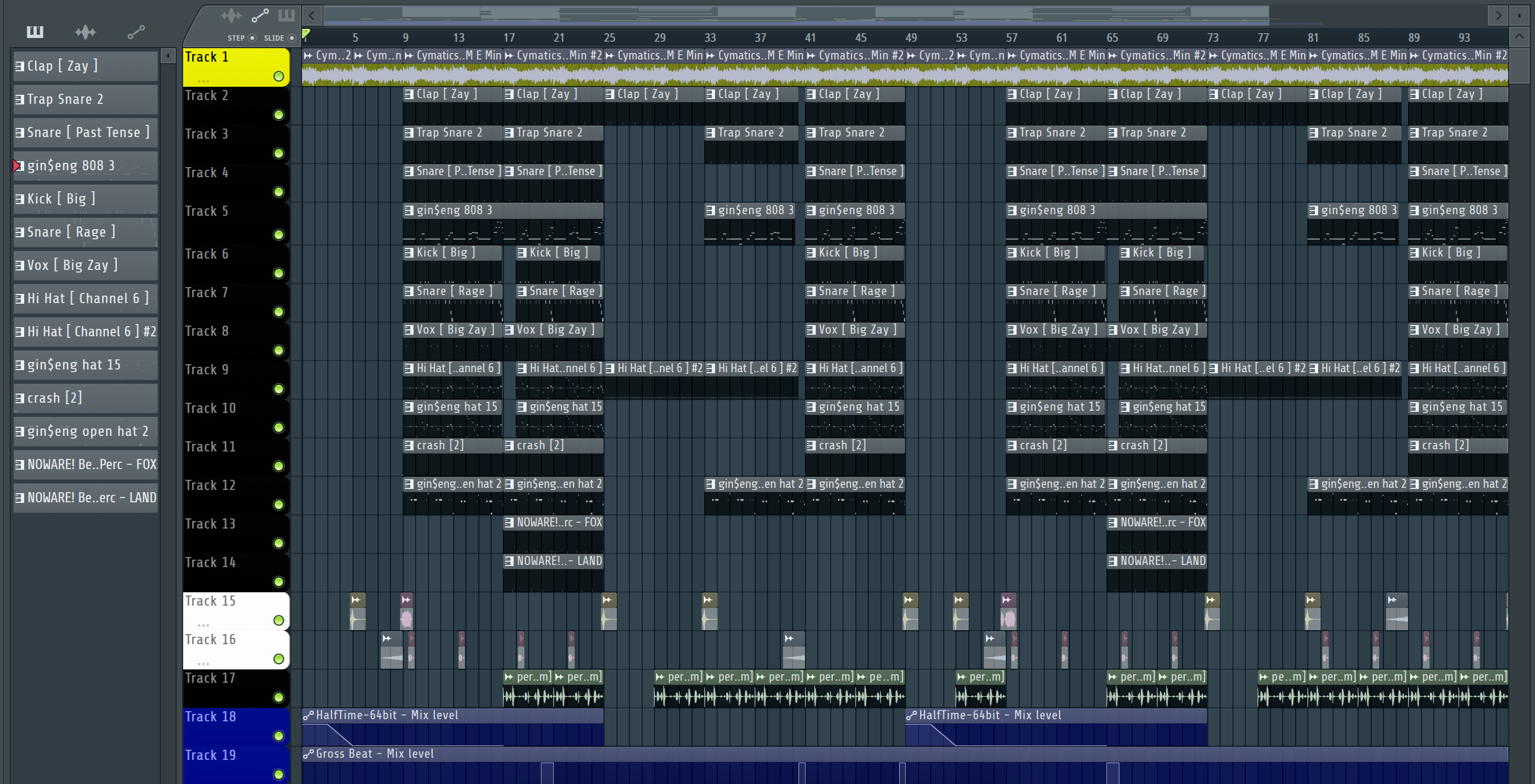Mute Track 18 using its green LED

279,736
